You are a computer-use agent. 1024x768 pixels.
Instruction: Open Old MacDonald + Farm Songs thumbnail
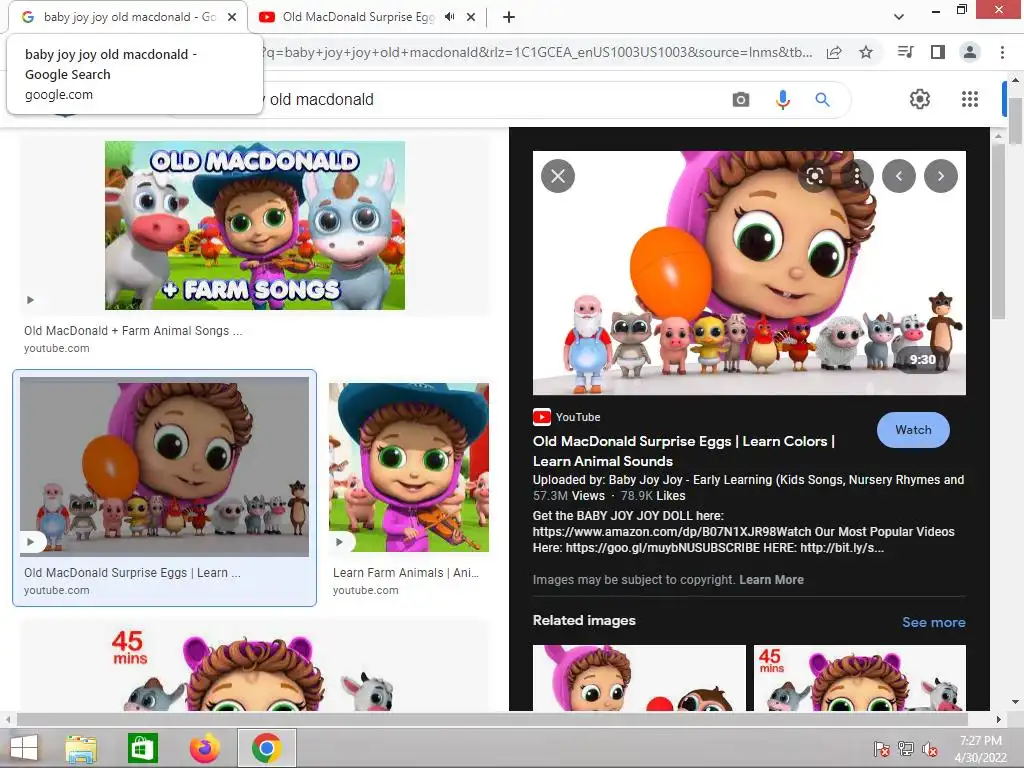(x=255, y=225)
